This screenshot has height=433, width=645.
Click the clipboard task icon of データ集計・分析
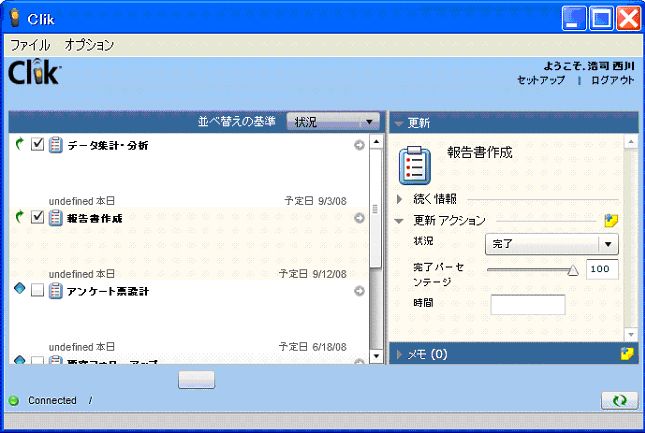[56, 145]
